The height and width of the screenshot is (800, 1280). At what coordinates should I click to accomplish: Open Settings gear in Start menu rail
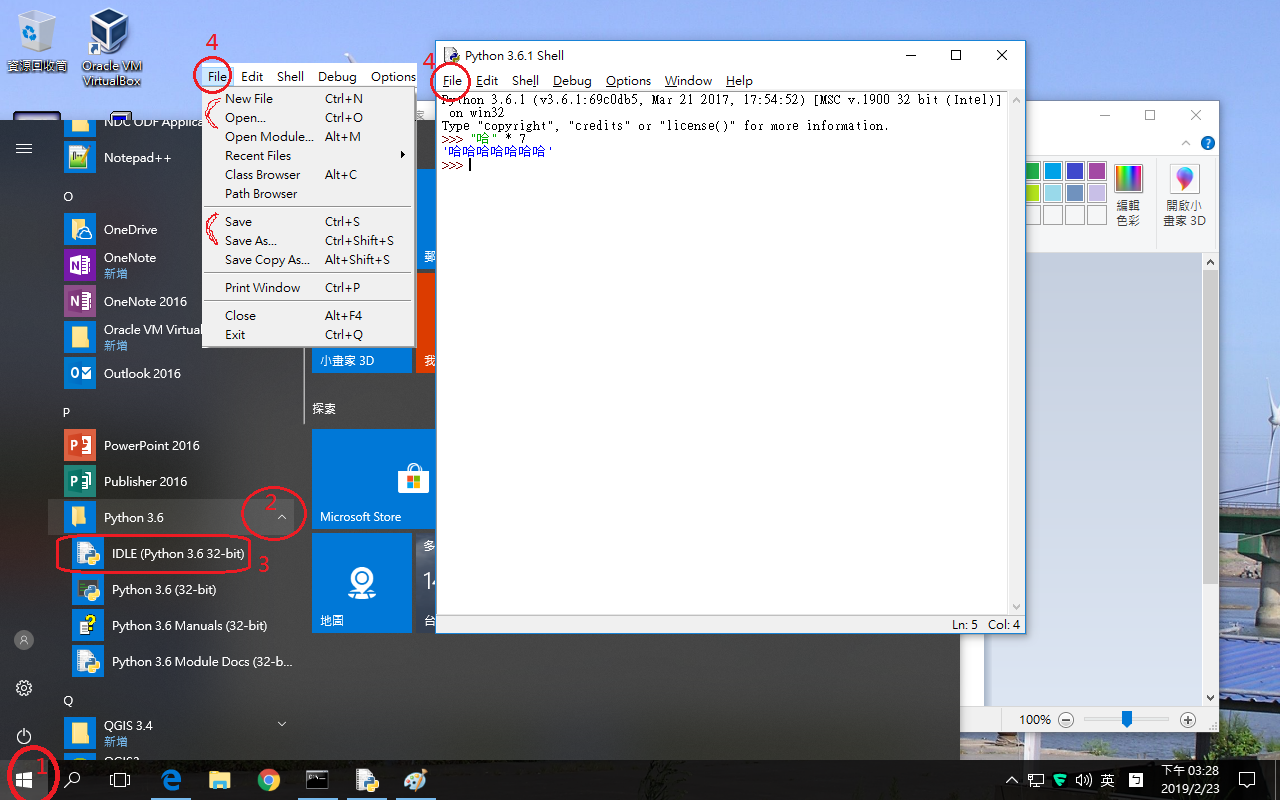24,688
